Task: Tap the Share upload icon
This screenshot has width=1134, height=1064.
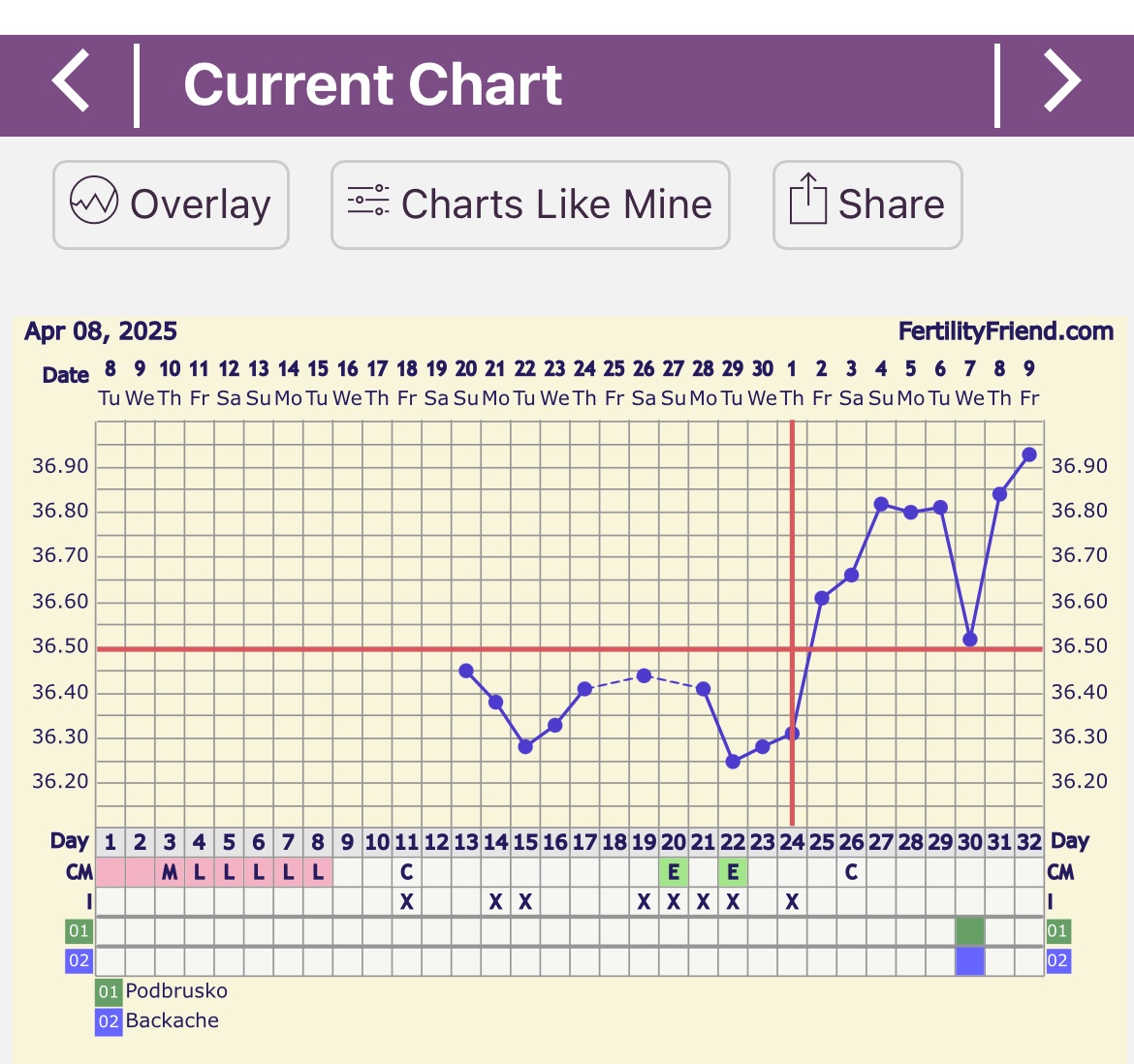Action: [x=807, y=202]
